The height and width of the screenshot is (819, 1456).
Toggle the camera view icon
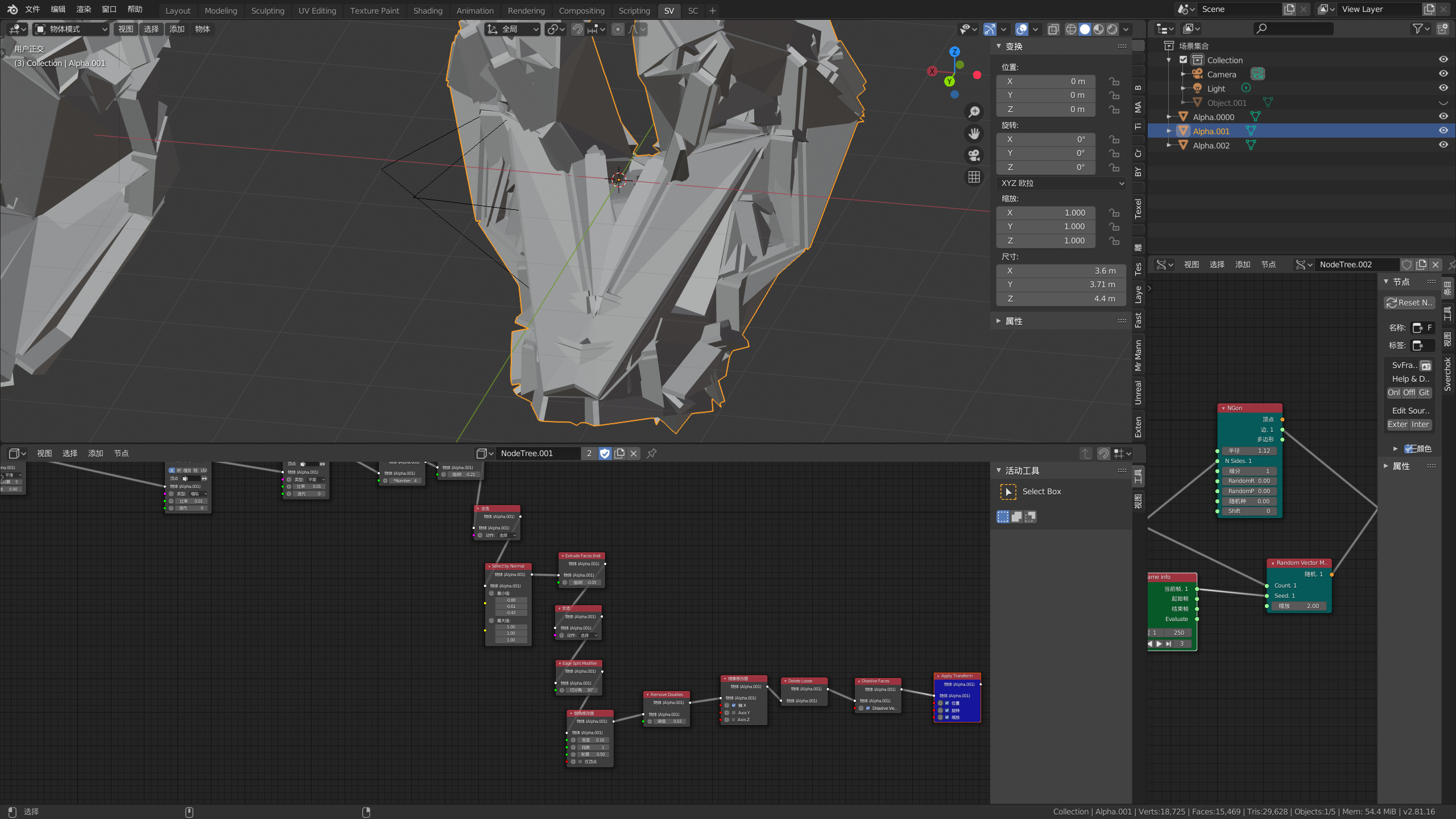tap(974, 155)
